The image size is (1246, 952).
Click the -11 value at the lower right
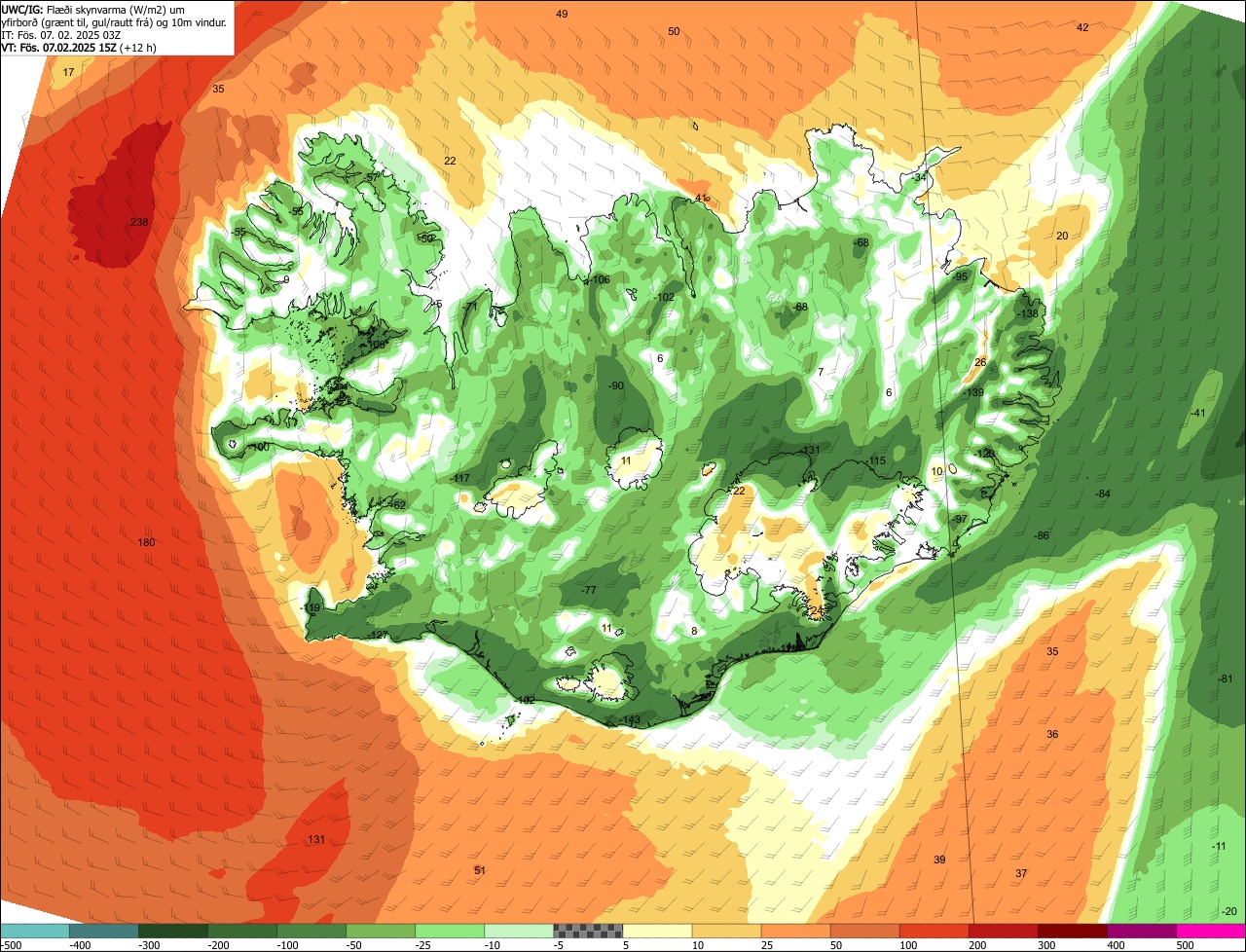pos(1218,846)
